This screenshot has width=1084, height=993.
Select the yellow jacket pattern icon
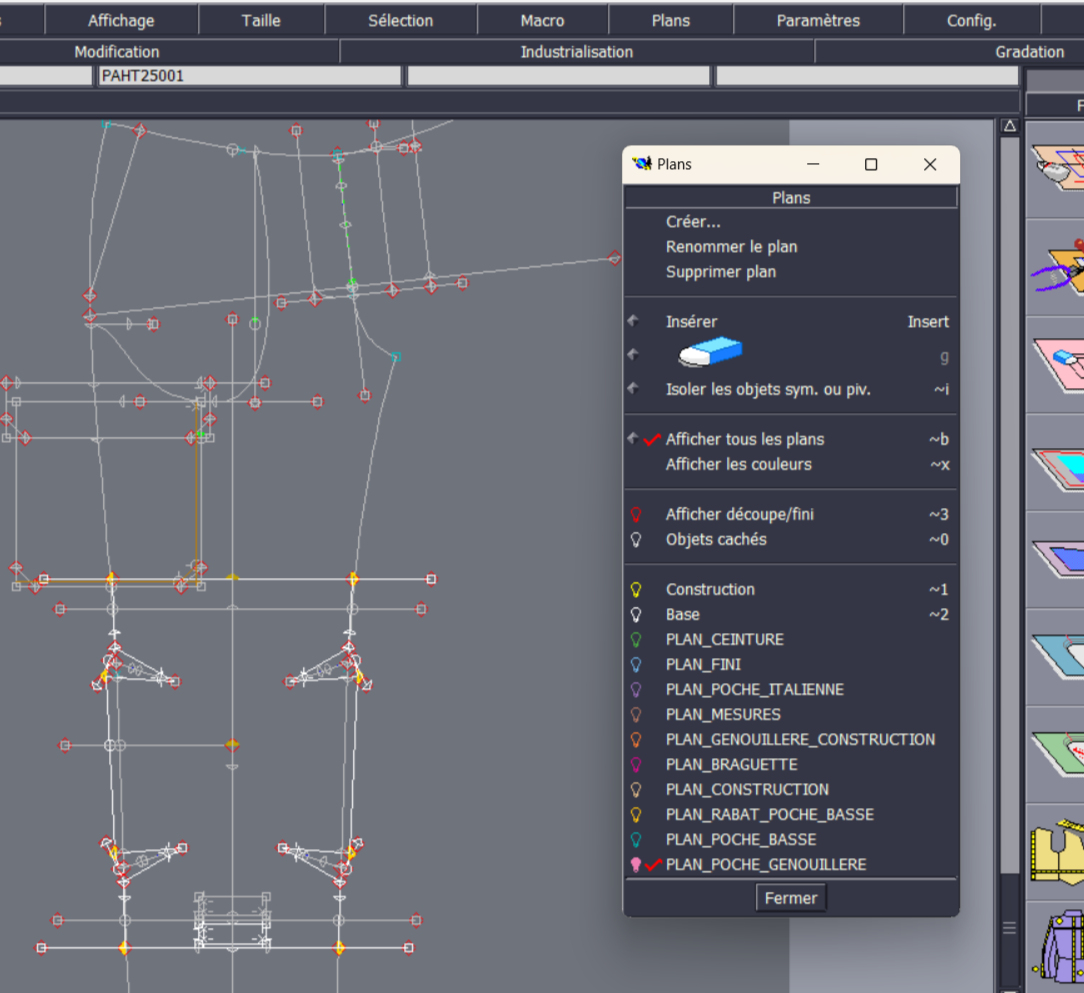1057,852
